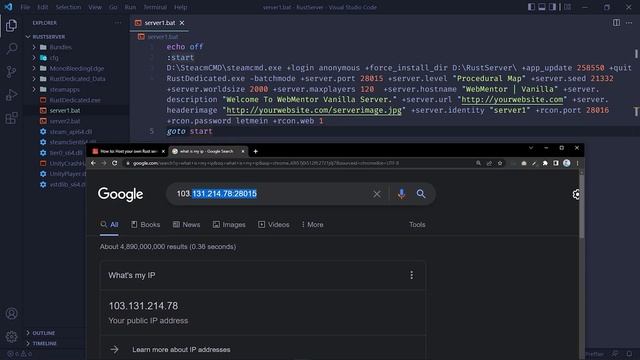Click the Google voice search microphone

pos(401,194)
